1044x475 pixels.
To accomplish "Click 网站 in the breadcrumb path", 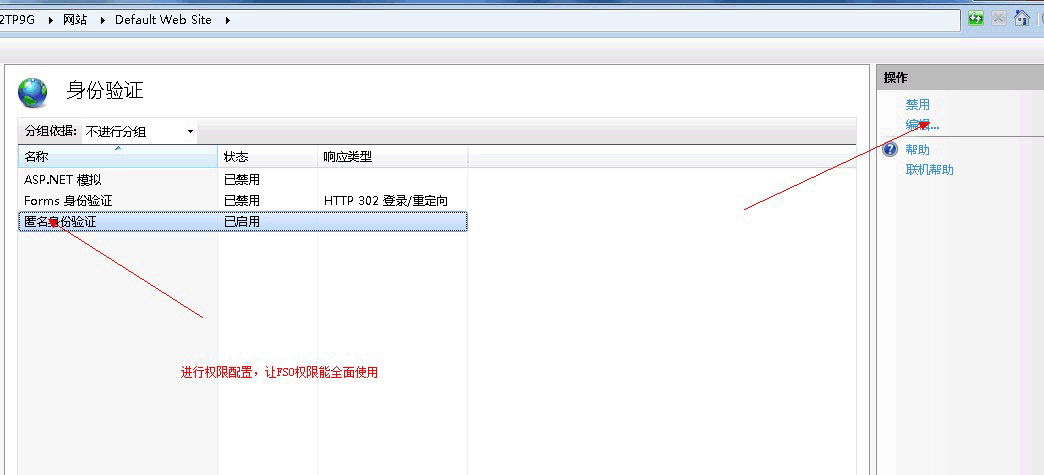I will (x=75, y=20).
